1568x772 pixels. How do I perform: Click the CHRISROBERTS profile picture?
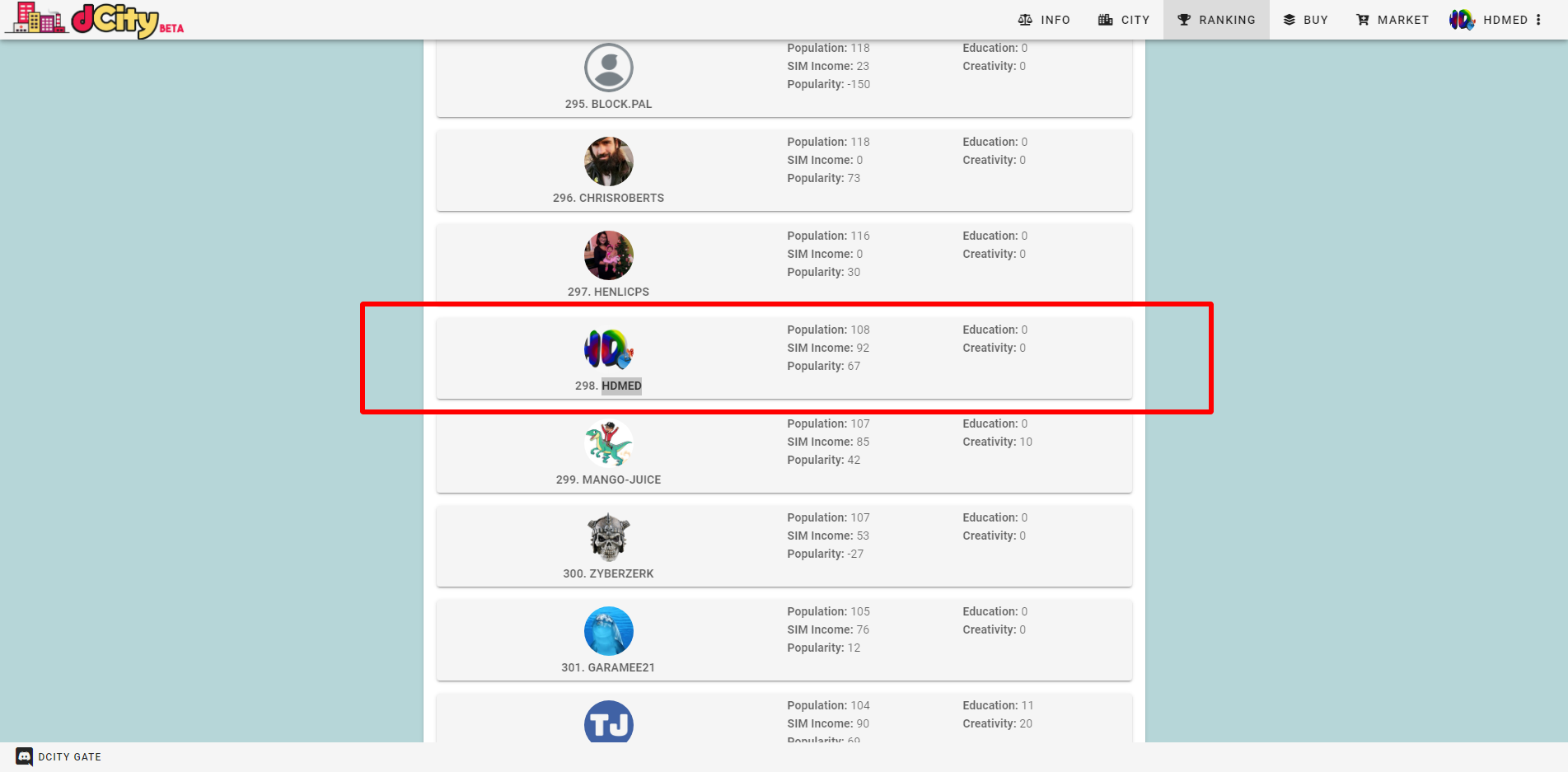pos(609,161)
